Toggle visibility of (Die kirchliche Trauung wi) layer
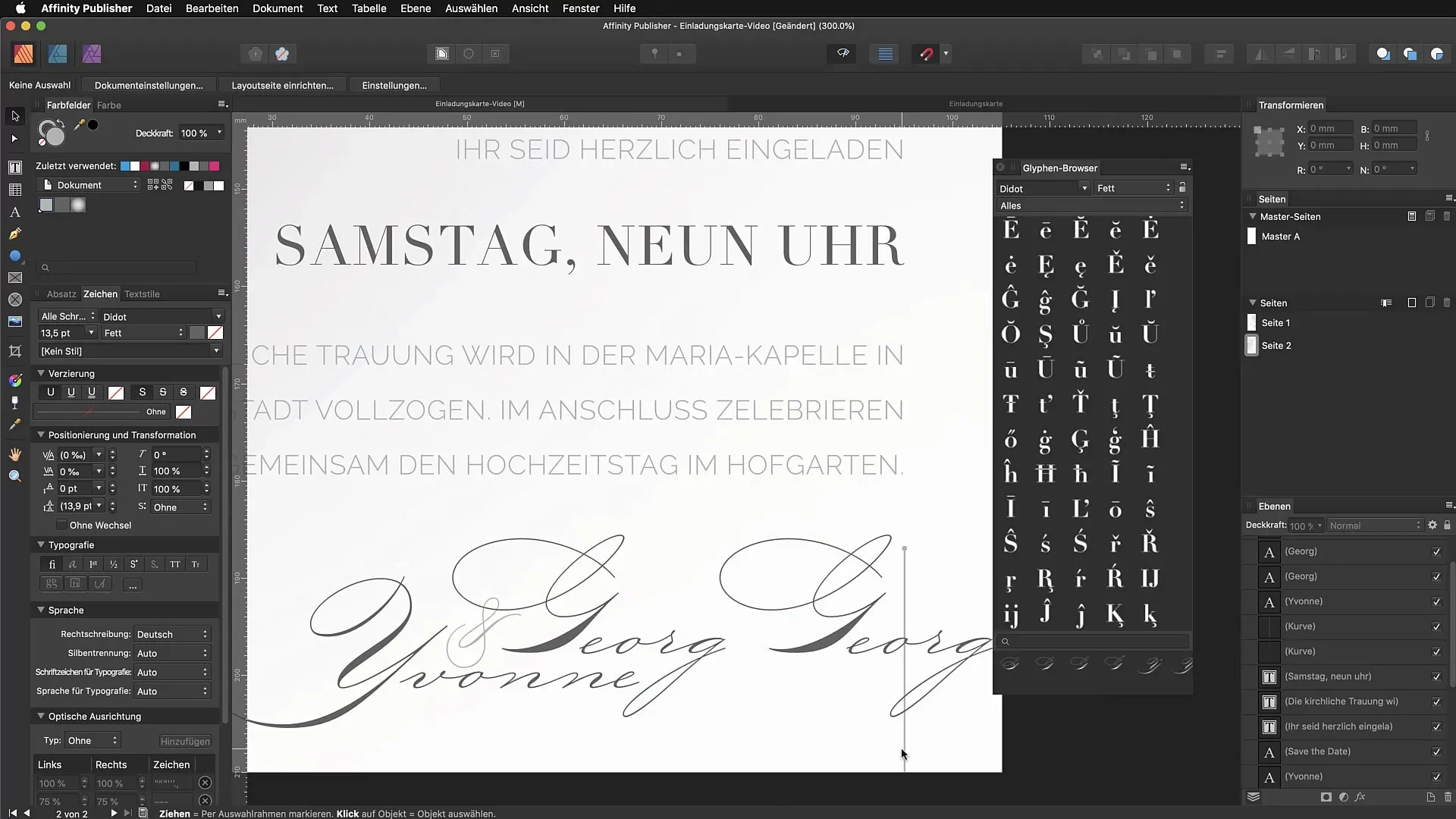1456x819 pixels. tap(1436, 702)
